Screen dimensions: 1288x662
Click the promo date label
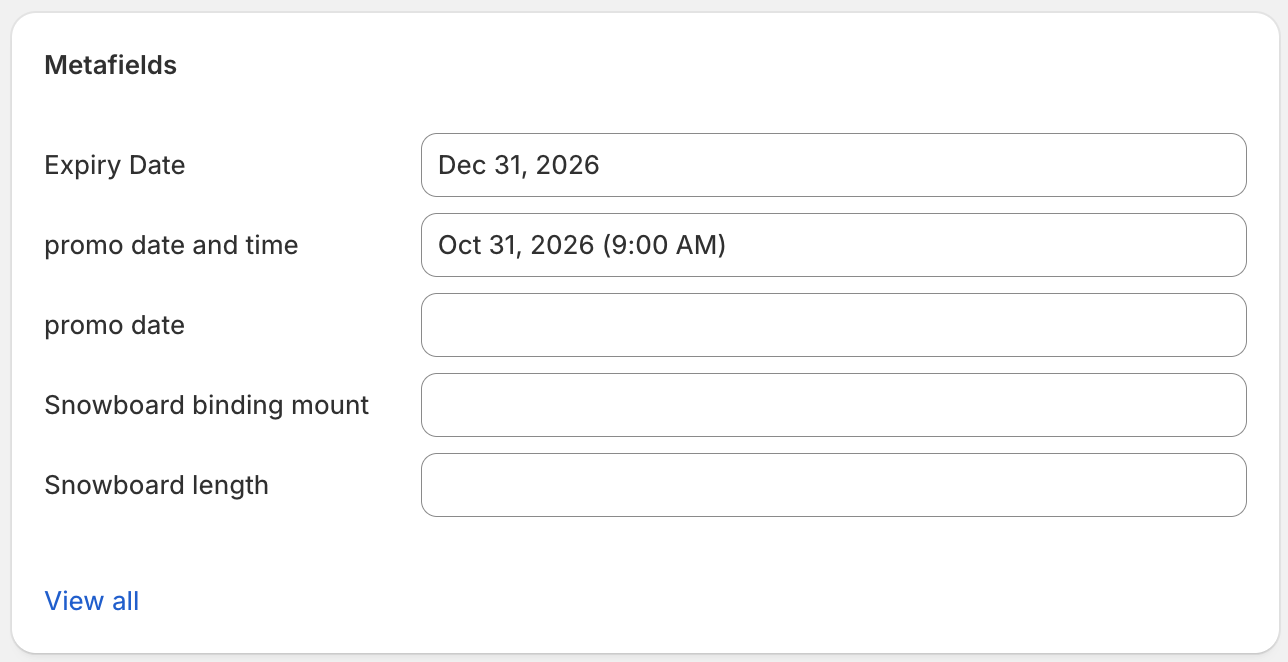[114, 325]
